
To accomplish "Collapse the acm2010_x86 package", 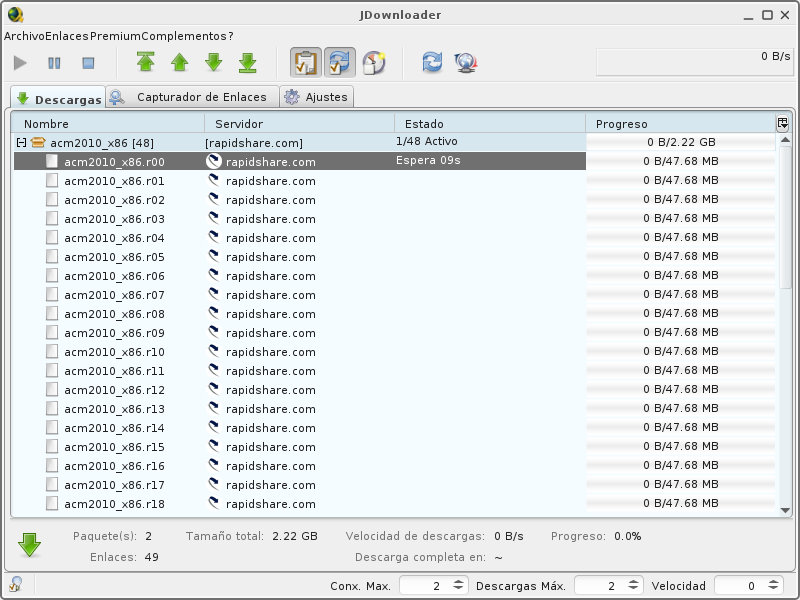I will 21,142.
